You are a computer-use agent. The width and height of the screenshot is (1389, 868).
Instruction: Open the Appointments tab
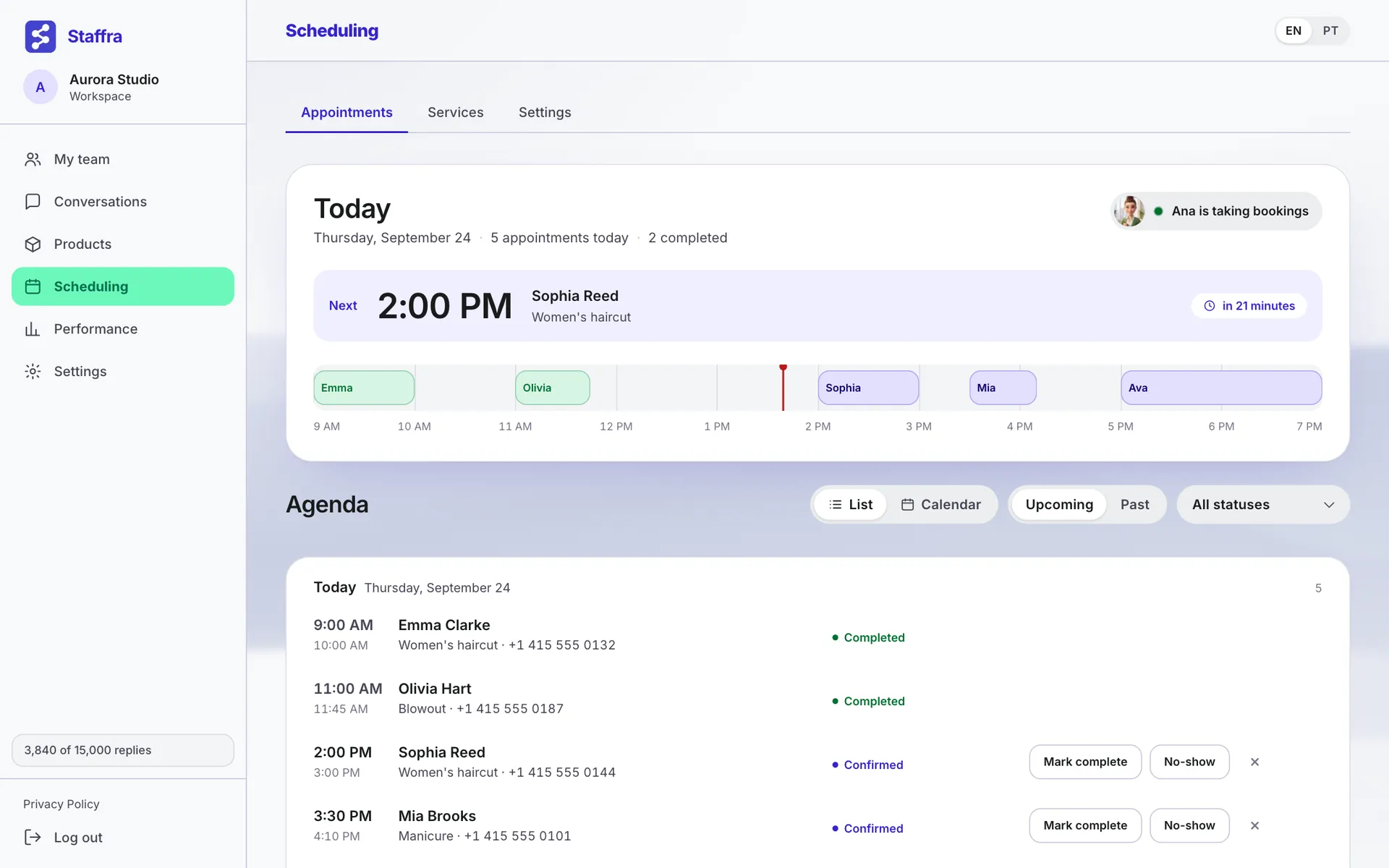tap(347, 113)
